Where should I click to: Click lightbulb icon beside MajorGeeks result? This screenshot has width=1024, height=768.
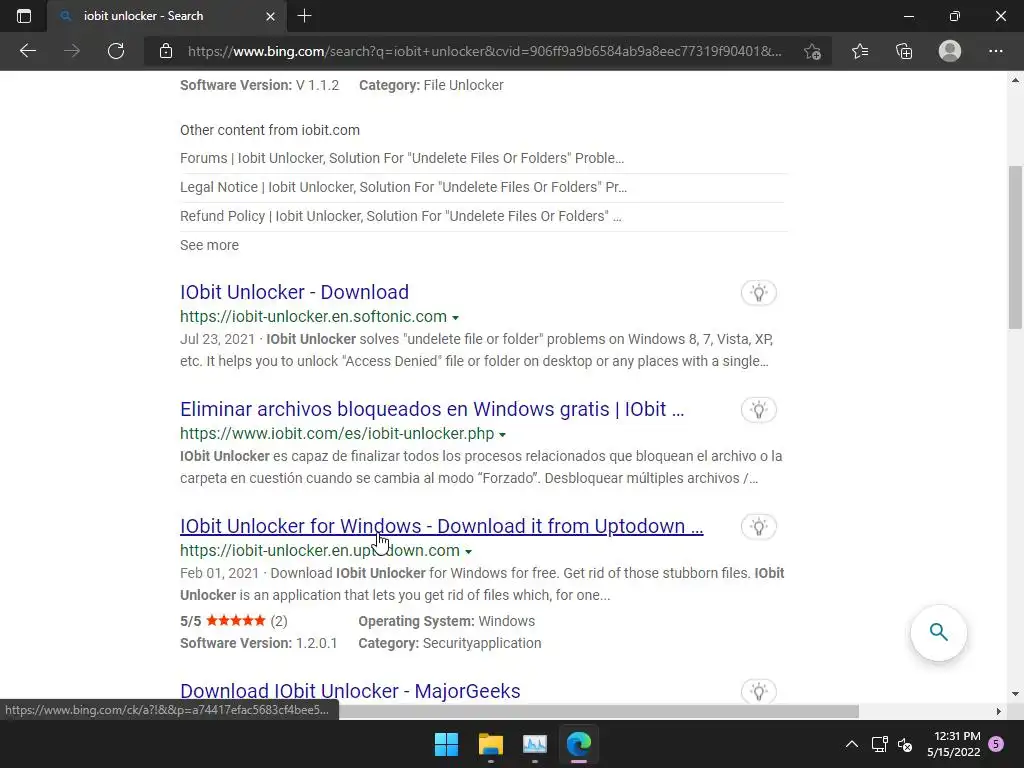point(759,691)
